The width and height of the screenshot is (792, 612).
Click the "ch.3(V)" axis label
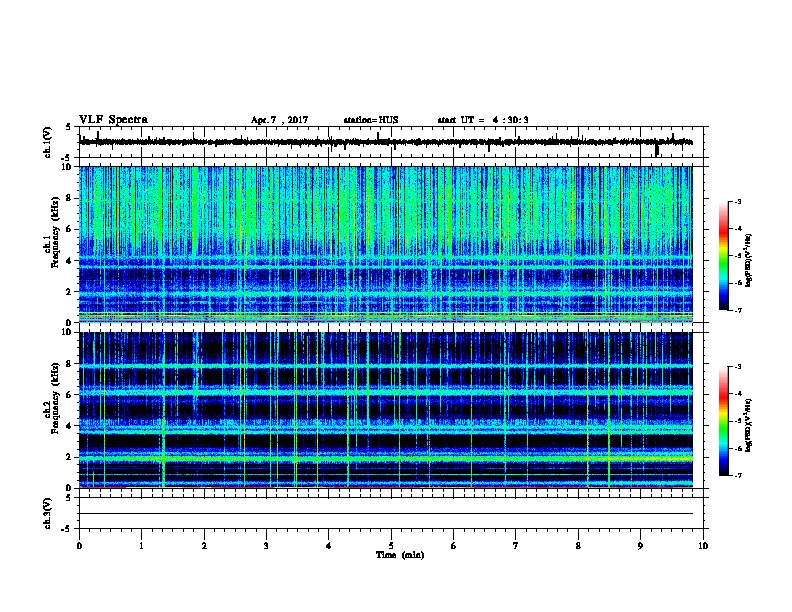[47, 513]
